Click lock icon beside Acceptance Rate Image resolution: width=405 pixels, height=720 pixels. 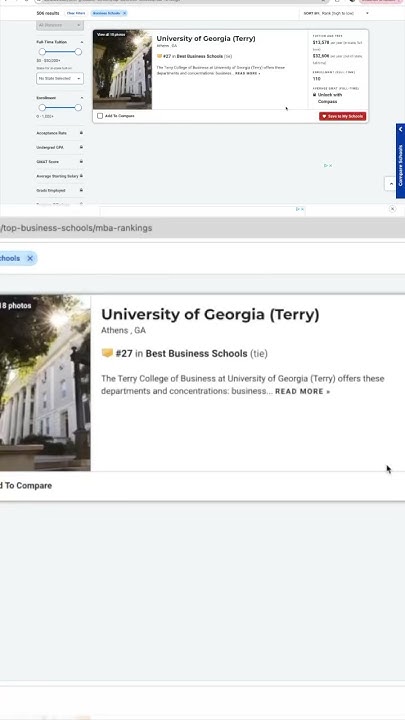point(81,133)
